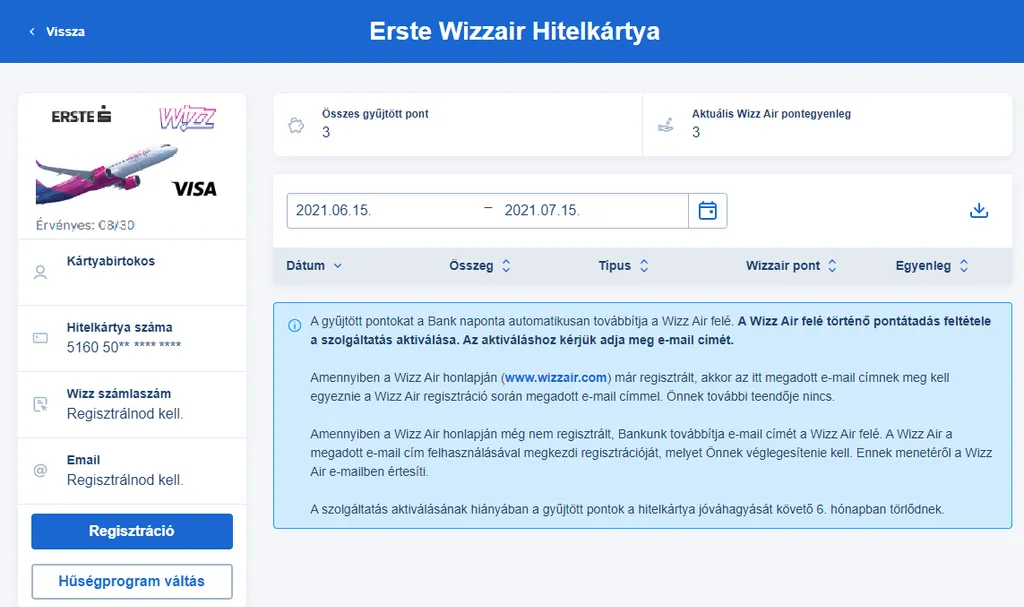The image size is (1024, 607).
Task: Edit the end date 2021.07.15. field
Action: tap(590, 211)
